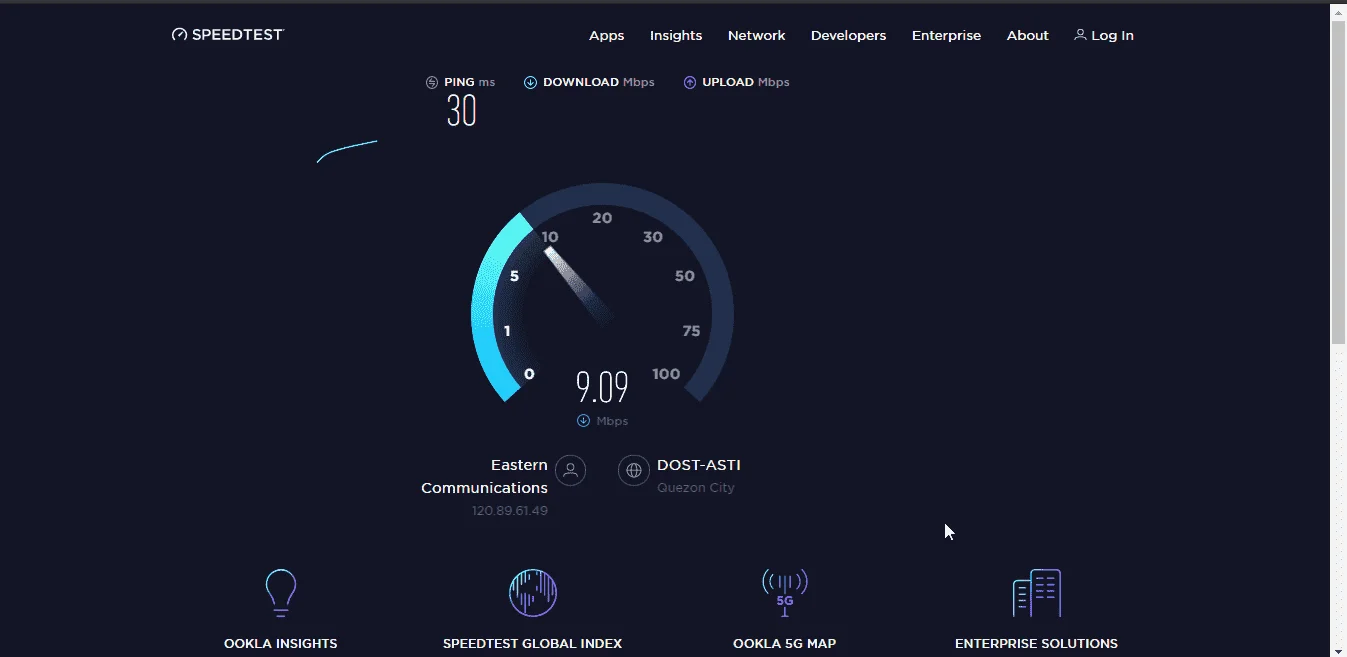Image resolution: width=1347 pixels, height=657 pixels.
Task: Click the PING ms label
Action: pyautogui.click(x=469, y=82)
